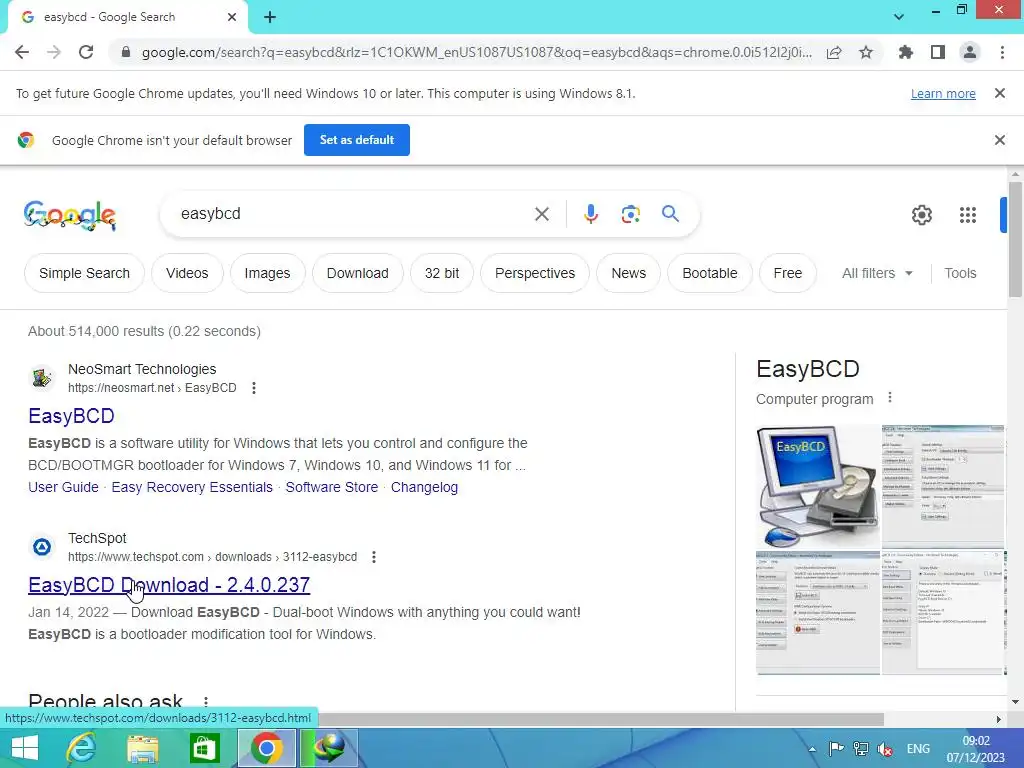Click the horizontal scrollbar right arrow
This screenshot has height=768, width=1024.
pyautogui.click(x=998, y=719)
